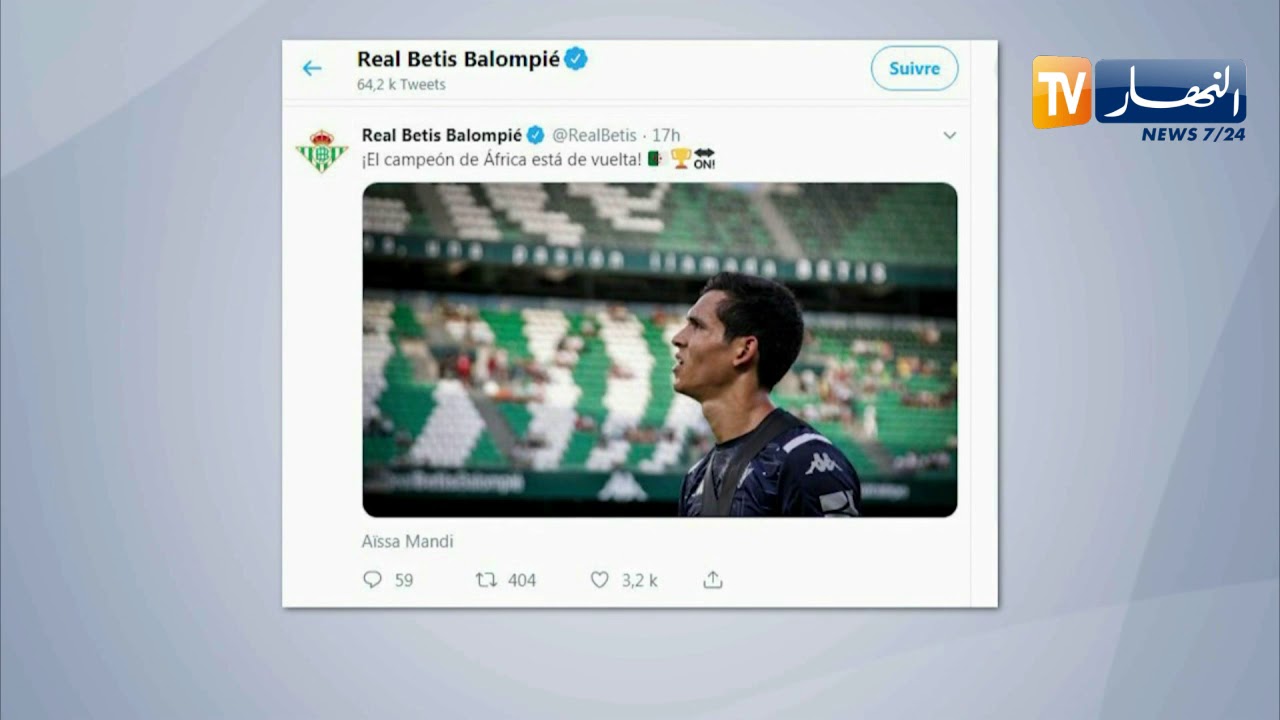Retweet using the retweet arrows icon
The image size is (1280, 720).
point(486,579)
